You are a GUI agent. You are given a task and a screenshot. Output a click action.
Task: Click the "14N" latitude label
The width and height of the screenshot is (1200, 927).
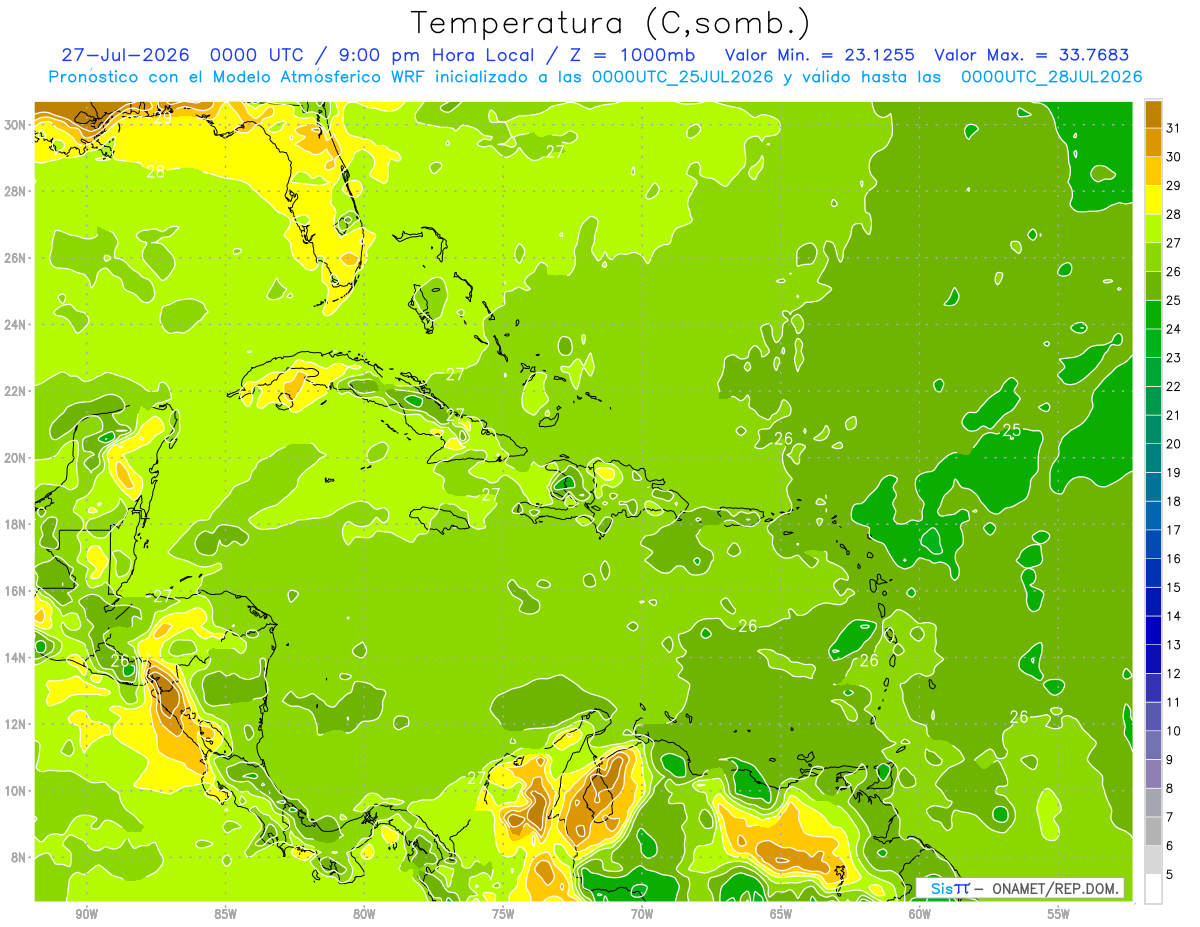click(x=16, y=657)
